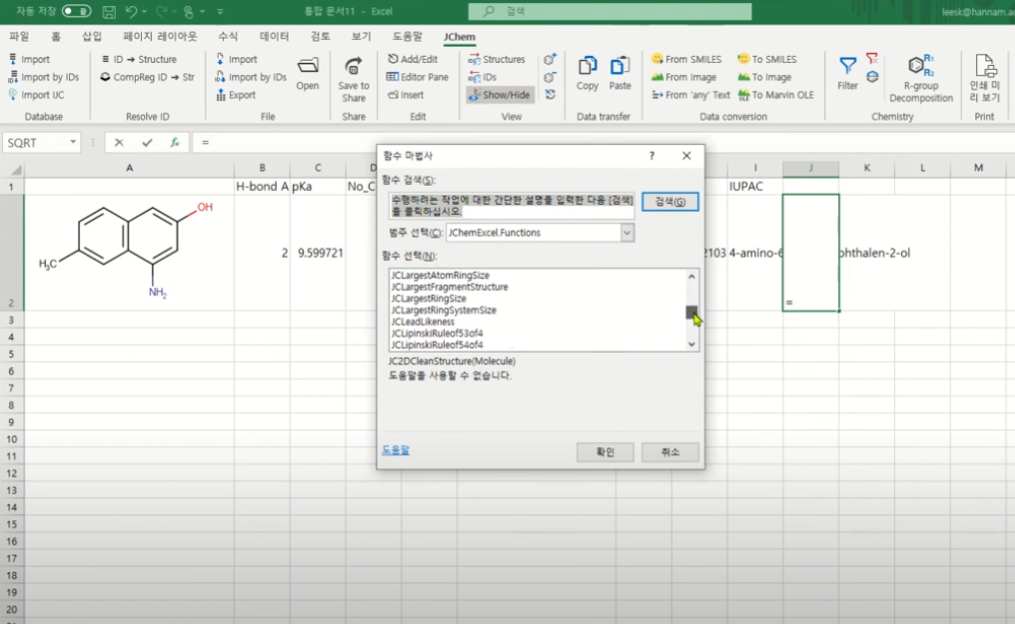Switch to the 페이지 레이아웃 tab
Viewport: 1015px width, 624px height.
tap(160, 37)
